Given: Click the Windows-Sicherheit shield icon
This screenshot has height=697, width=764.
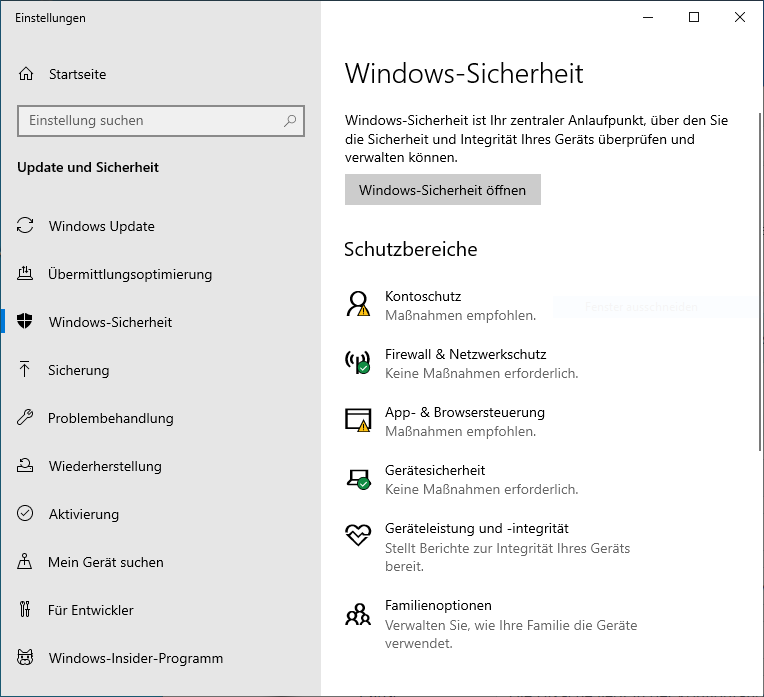Looking at the screenshot, I should pyautogui.click(x=24, y=321).
